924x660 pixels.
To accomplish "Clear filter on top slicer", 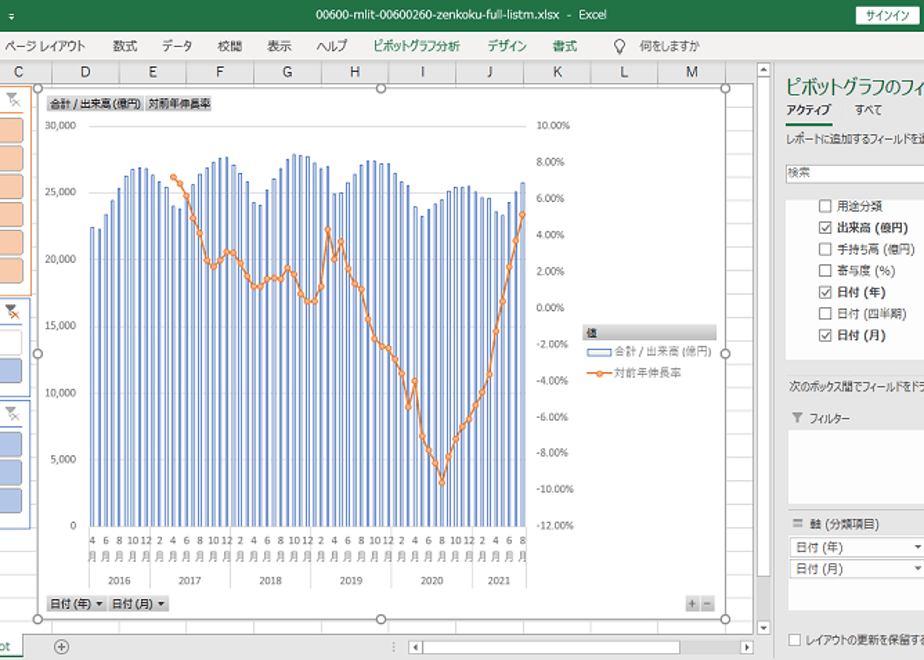I will (13, 100).
